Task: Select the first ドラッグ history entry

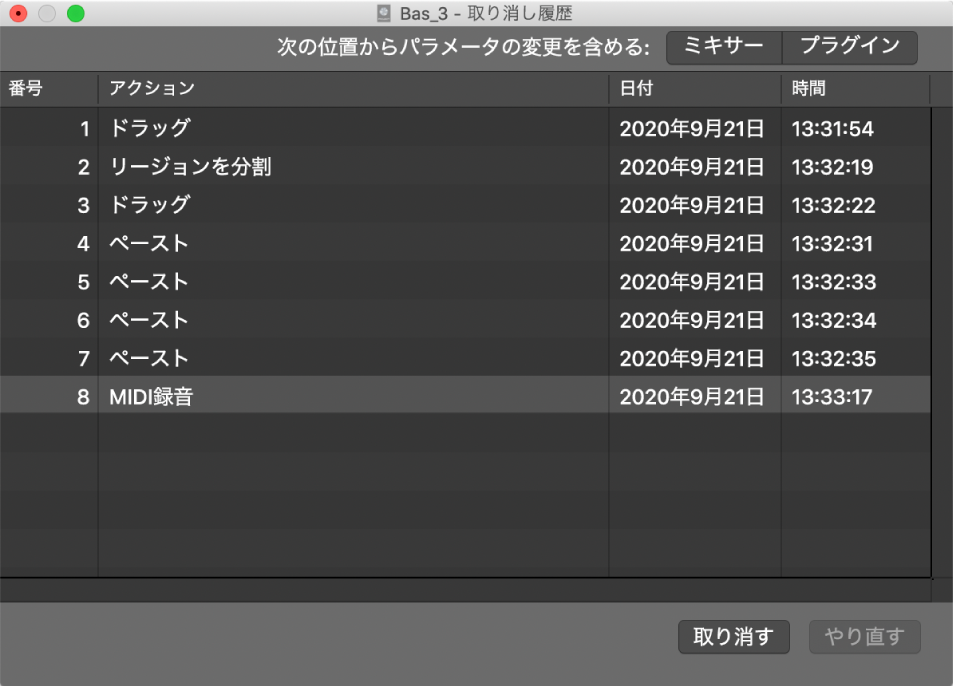Action: pyautogui.click(x=300, y=129)
